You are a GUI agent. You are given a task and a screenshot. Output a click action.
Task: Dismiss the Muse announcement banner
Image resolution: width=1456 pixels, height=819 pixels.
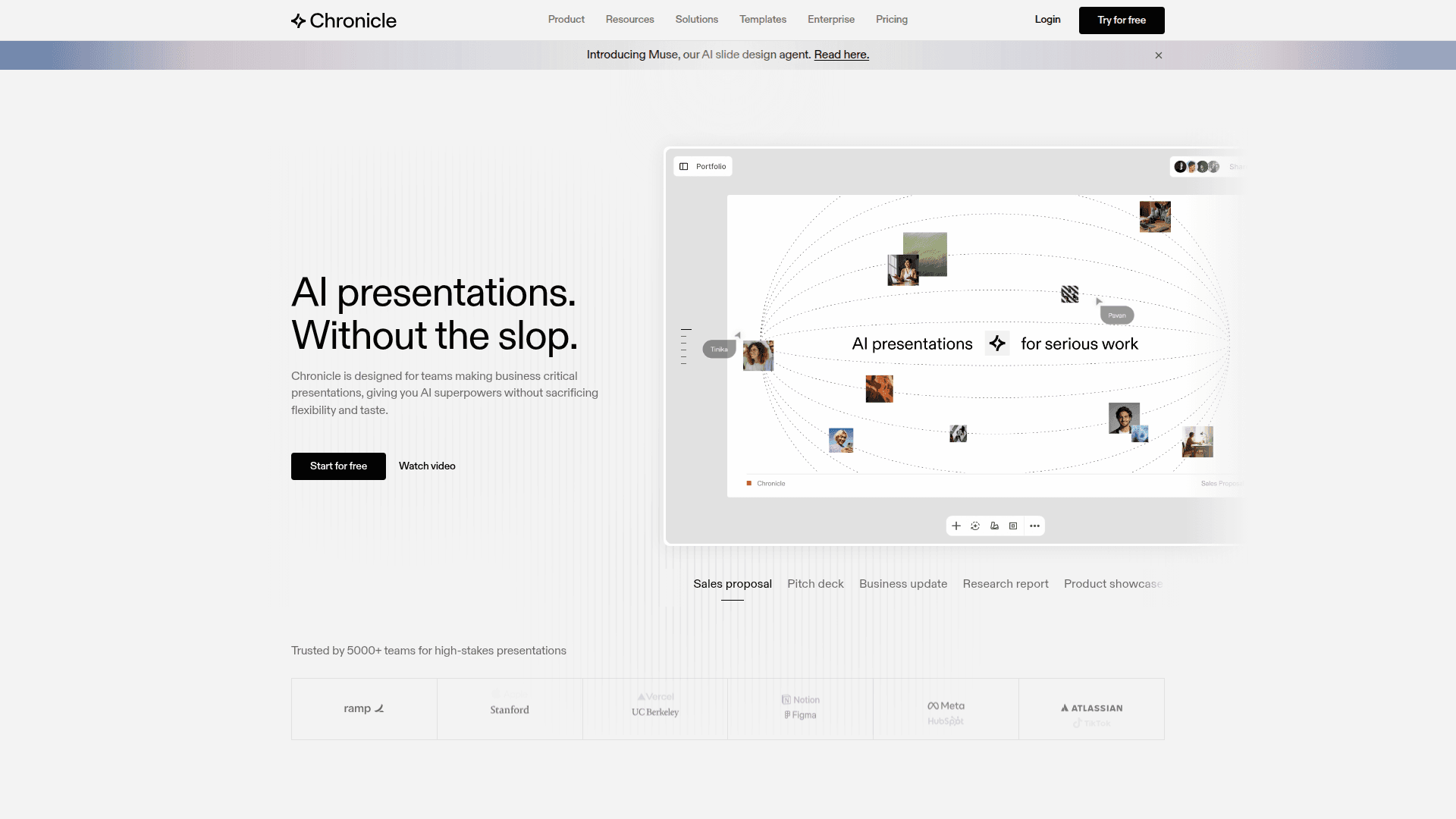[x=1159, y=55]
